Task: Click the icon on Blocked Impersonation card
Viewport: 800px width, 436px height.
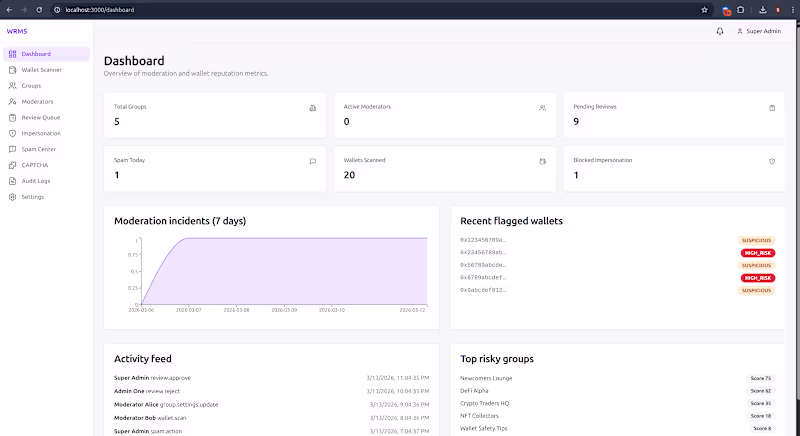Action: (x=772, y=161)
